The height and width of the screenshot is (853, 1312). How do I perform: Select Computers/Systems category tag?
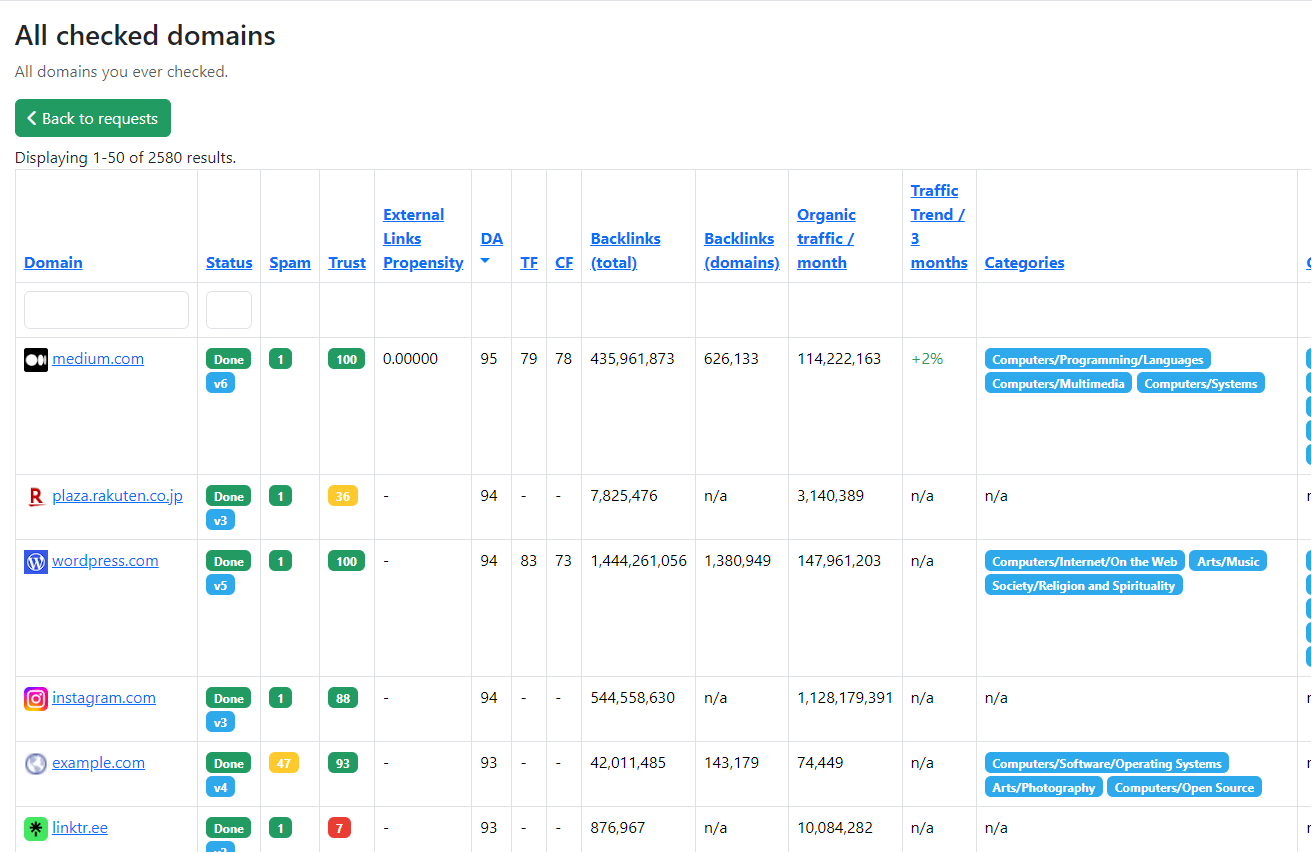coord(1201,383)
